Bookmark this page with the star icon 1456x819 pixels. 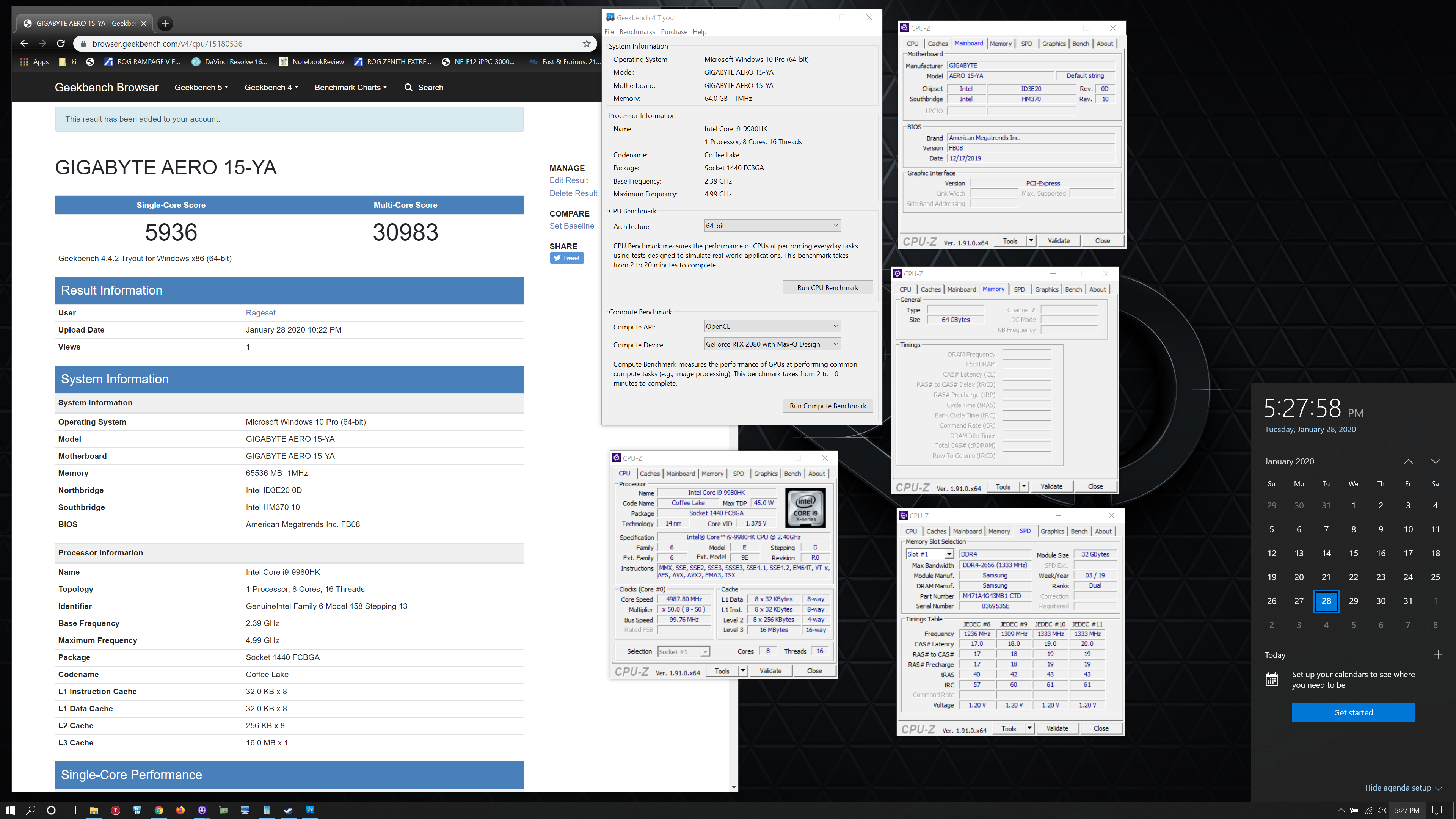pos(587,44)
